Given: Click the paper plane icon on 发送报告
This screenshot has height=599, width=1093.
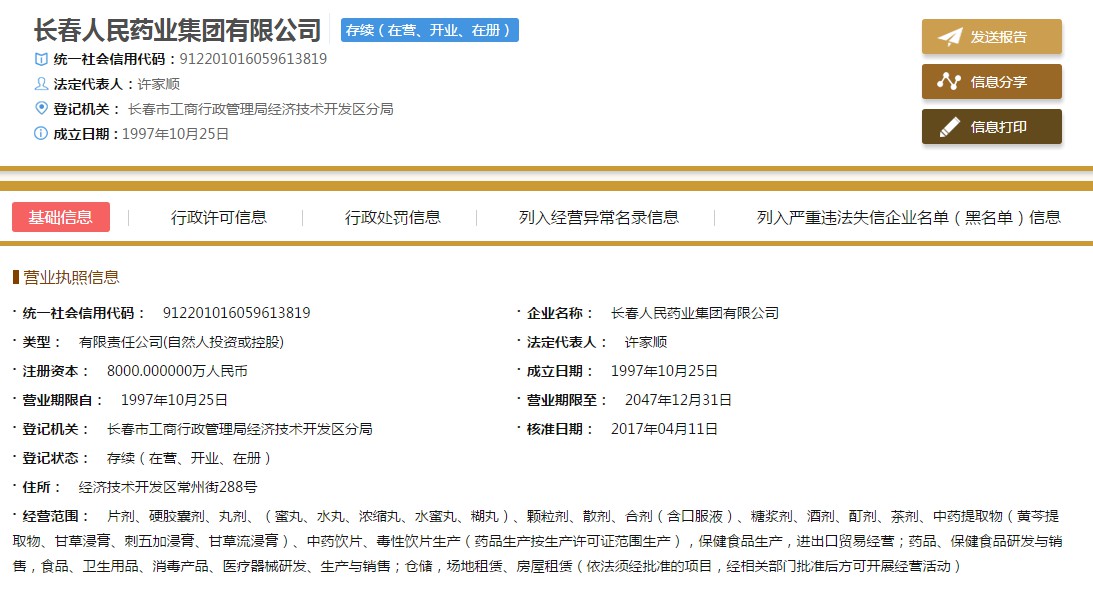Looking at the screenshot, I should (x=949, y=37).
